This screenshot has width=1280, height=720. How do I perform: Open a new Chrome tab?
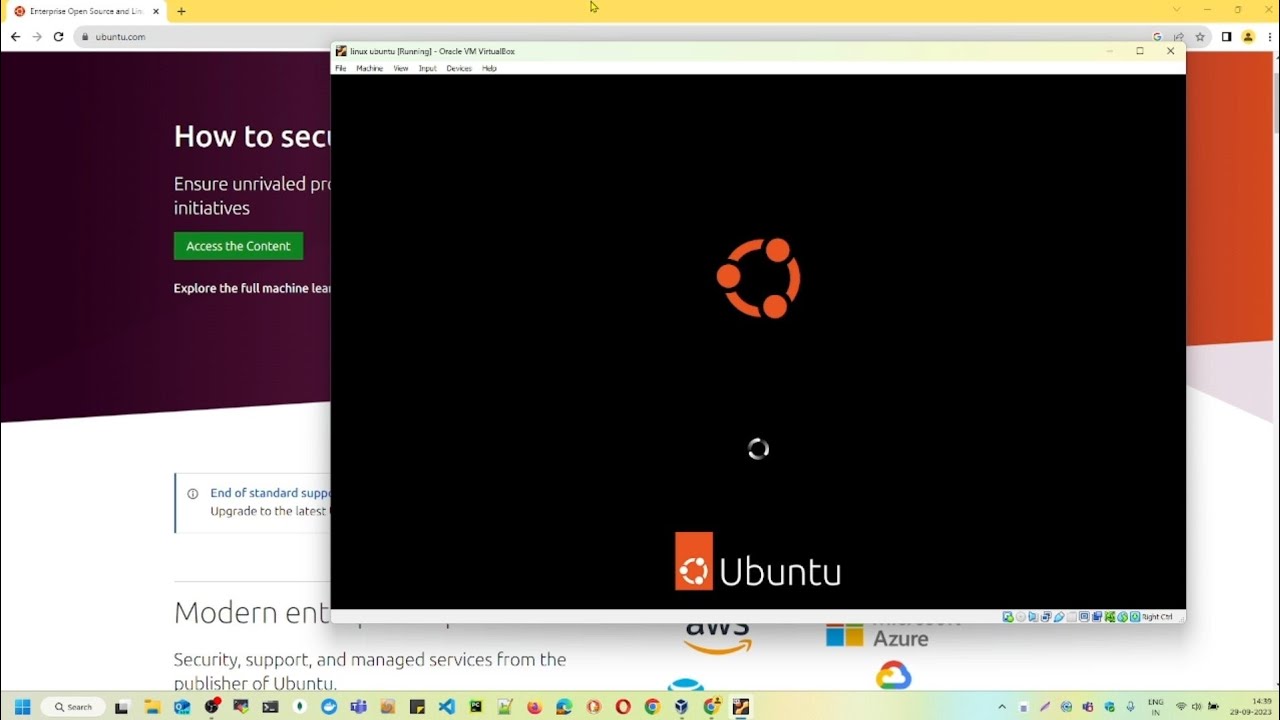[181, 11]
